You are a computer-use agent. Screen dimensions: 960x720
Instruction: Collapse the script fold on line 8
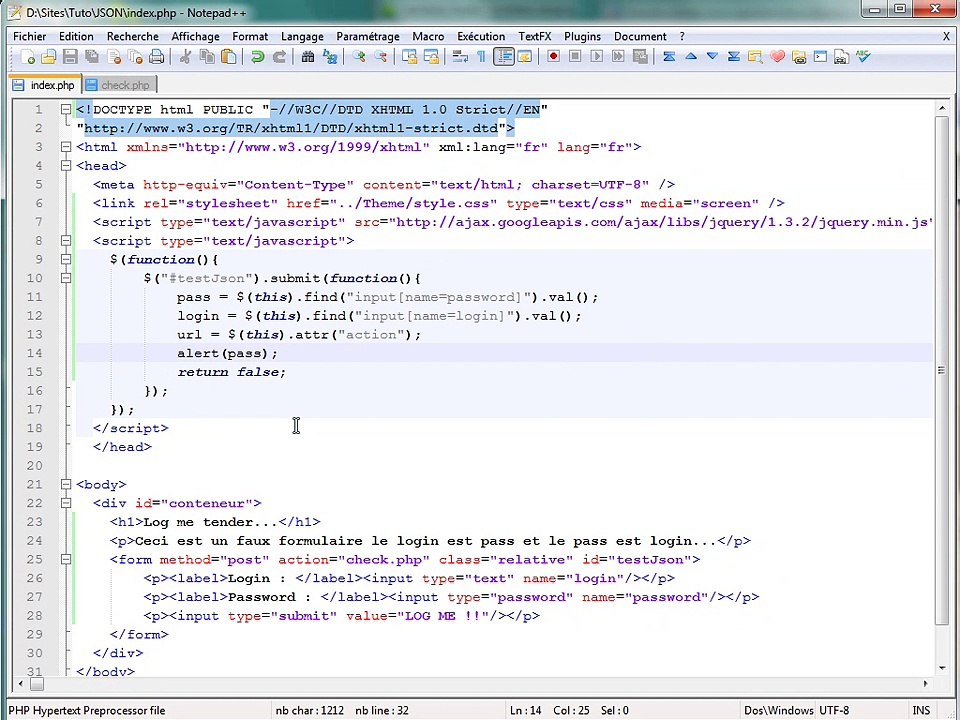pos(66,241)
